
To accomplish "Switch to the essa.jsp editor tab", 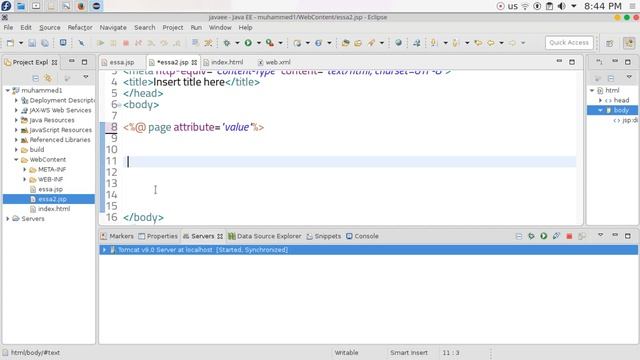I will [x=122, y=62].
